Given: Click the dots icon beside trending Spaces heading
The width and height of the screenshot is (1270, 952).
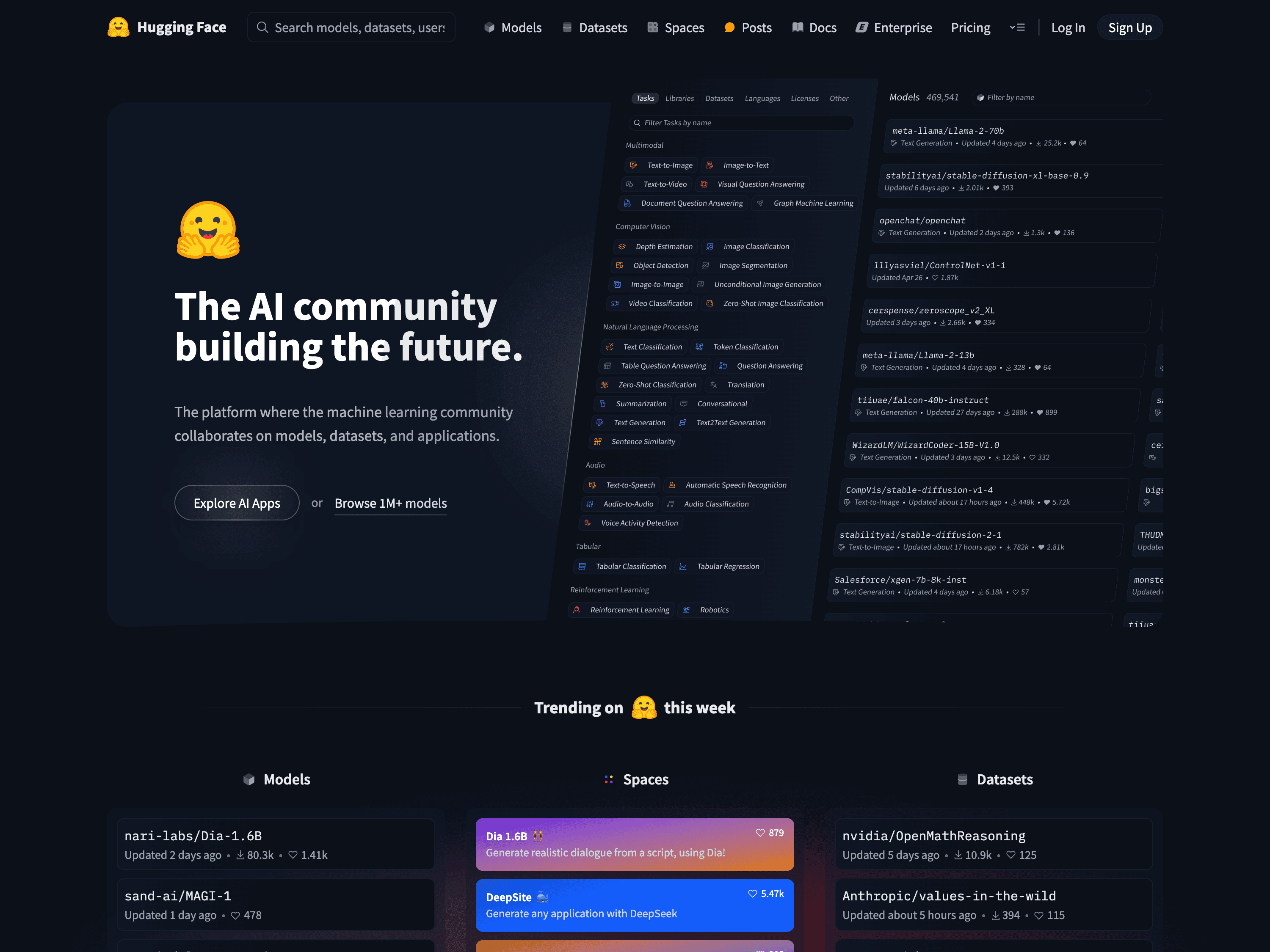Looking at the screenshot, I should pos(609,779).
